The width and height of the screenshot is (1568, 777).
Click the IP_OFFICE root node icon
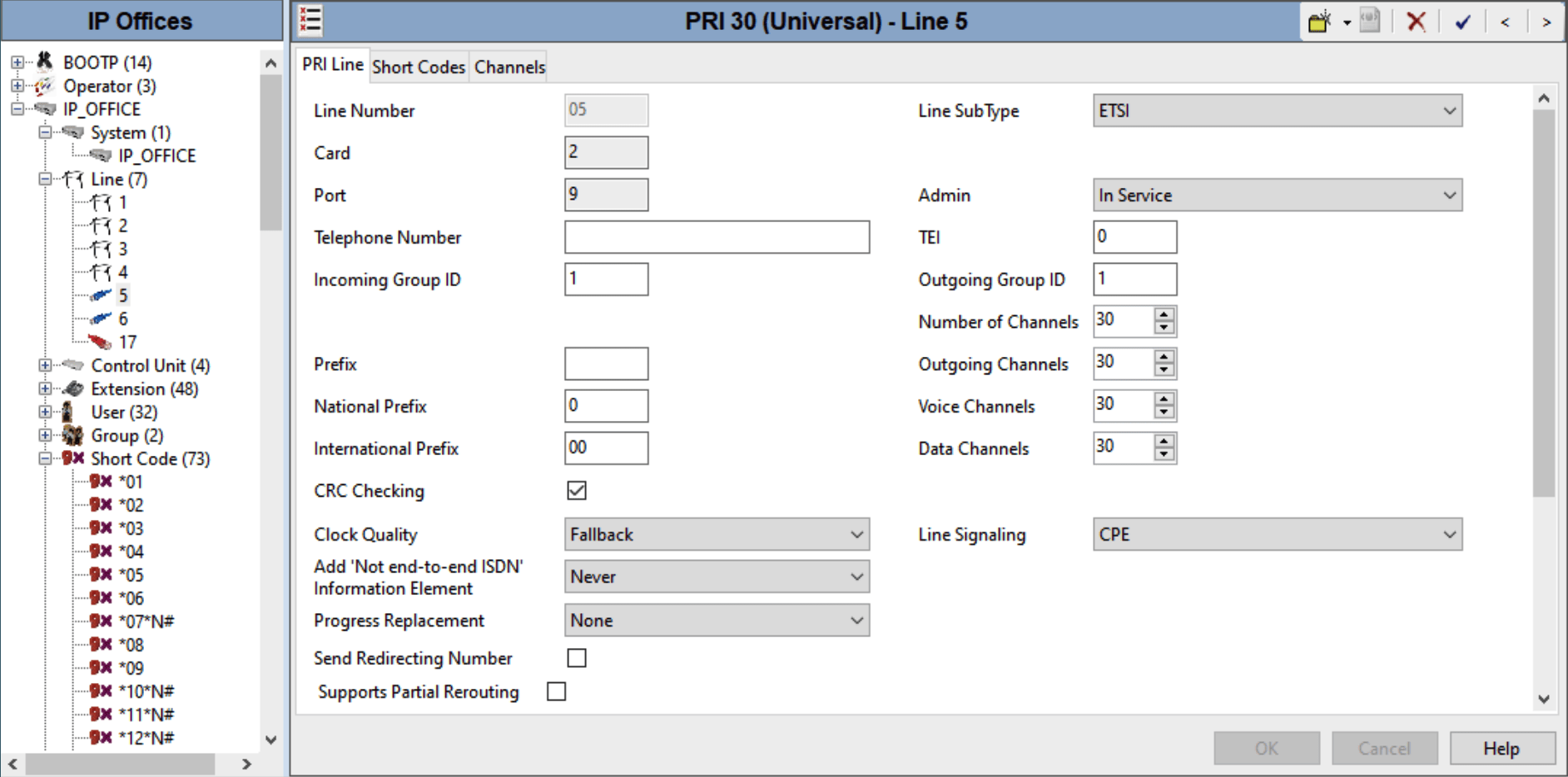[45, 109]
